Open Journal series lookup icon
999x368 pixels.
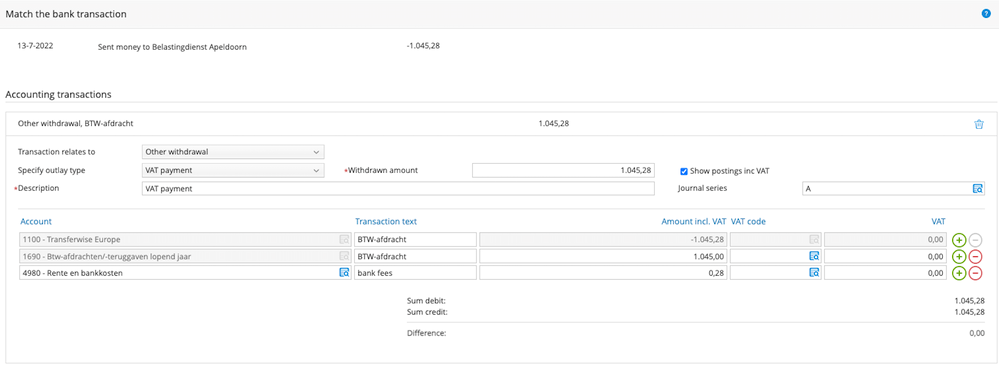pos(977,188)
